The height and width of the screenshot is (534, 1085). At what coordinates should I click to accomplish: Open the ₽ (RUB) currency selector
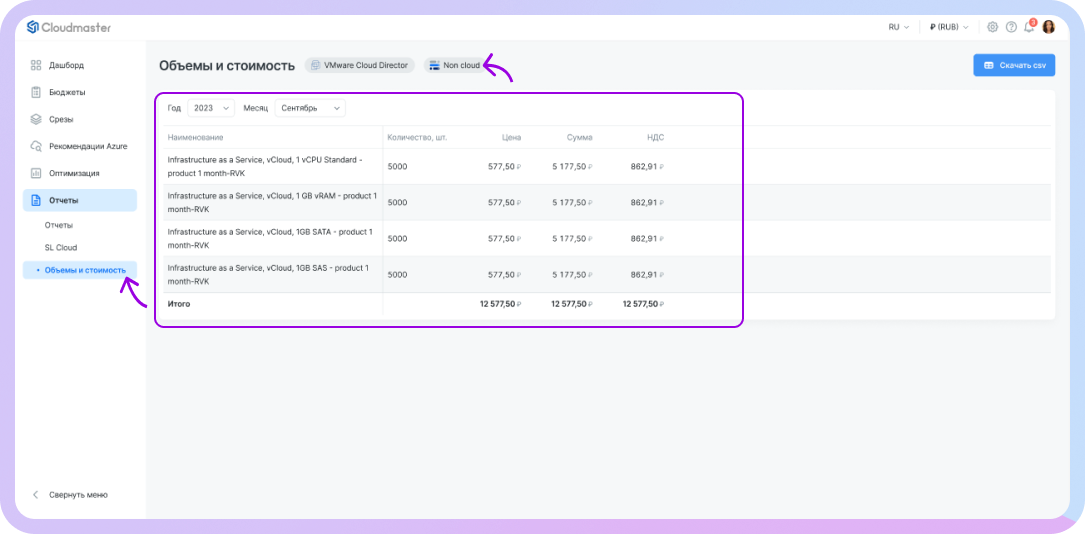950,27
